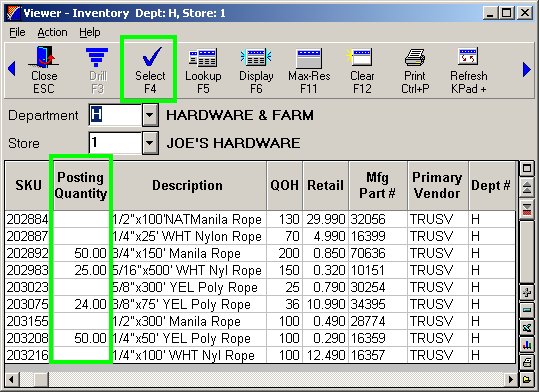Select SKU 203216 cell

pyautogui.click(x=28, y=355)
